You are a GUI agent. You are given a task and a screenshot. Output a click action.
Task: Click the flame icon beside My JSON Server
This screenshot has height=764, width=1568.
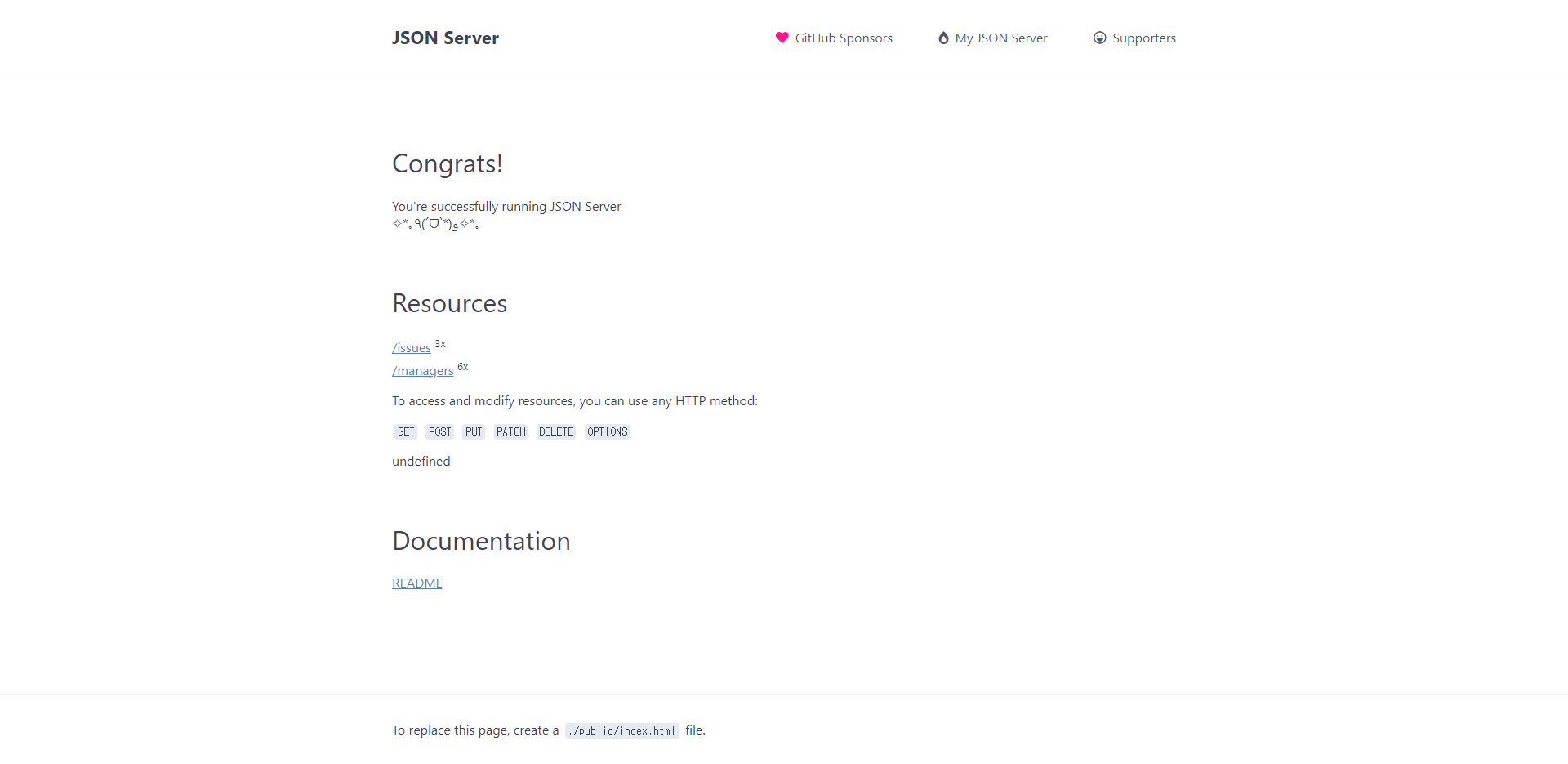click(943, 38)
